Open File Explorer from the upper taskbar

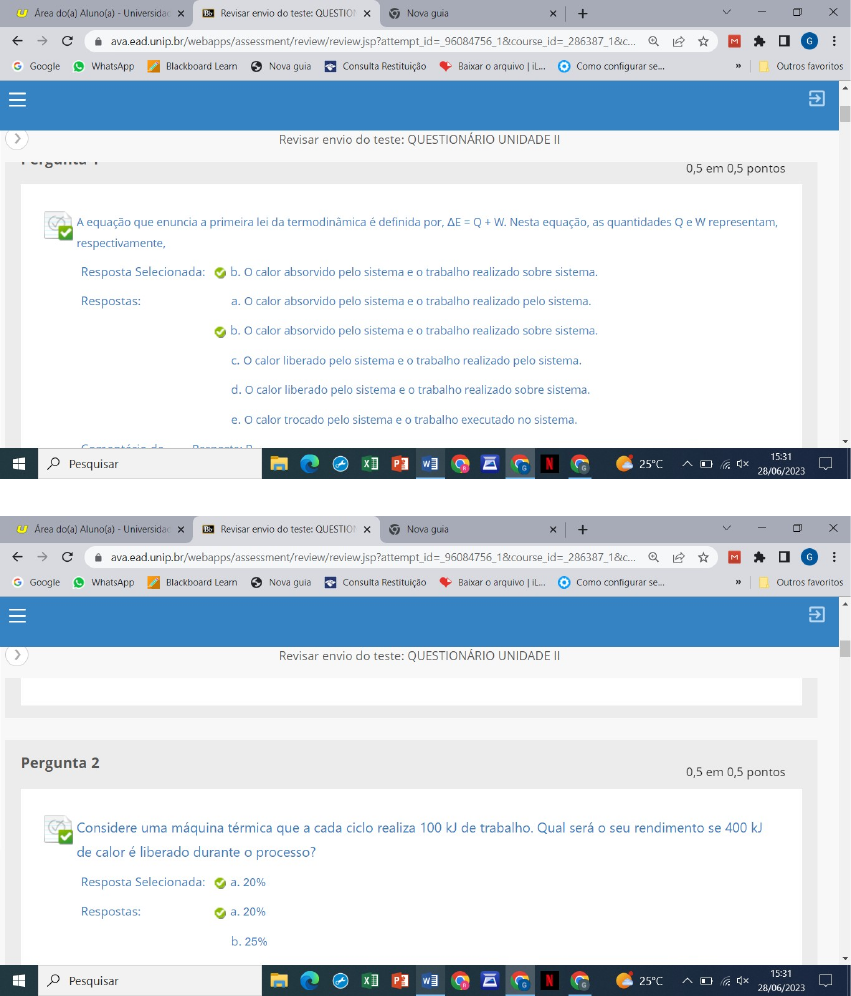click(x=279, y=464)
